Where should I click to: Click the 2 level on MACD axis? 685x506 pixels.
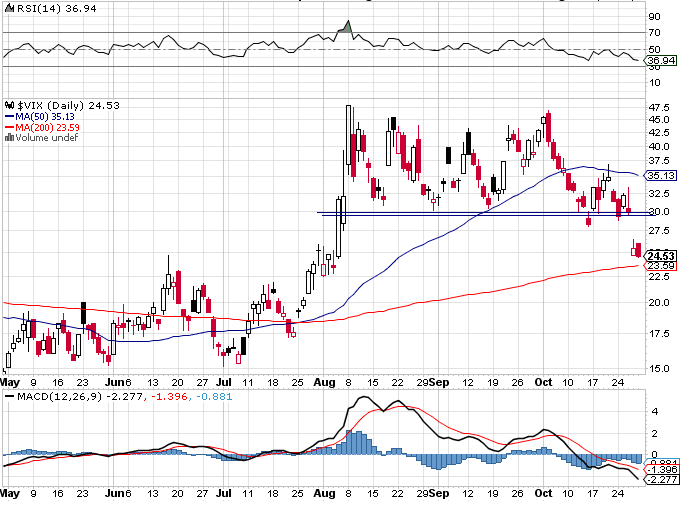[x=654, y=434]
